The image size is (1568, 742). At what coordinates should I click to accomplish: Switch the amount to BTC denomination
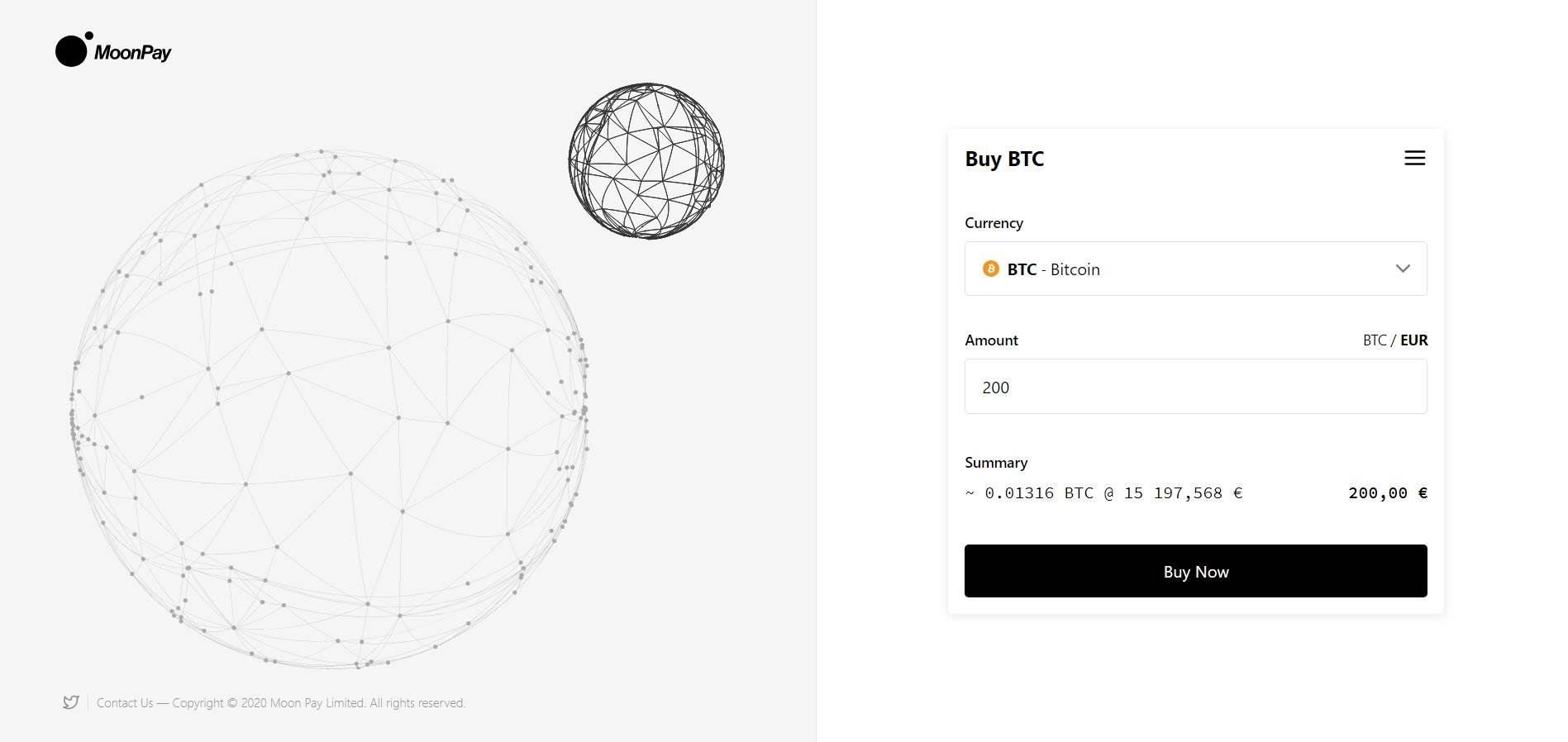click(x=1374, y=340)
